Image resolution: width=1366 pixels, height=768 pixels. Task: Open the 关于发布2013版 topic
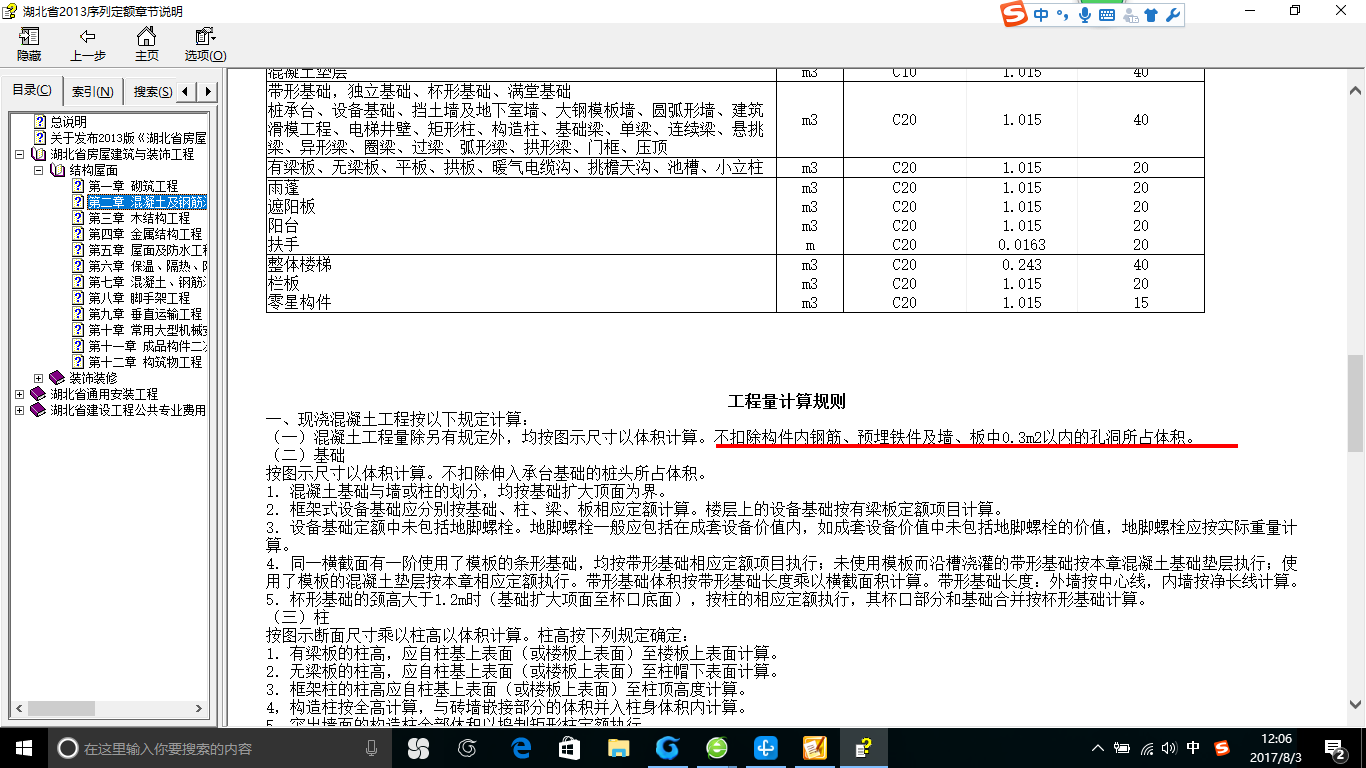pyautogui.click(x=128, y=138)
